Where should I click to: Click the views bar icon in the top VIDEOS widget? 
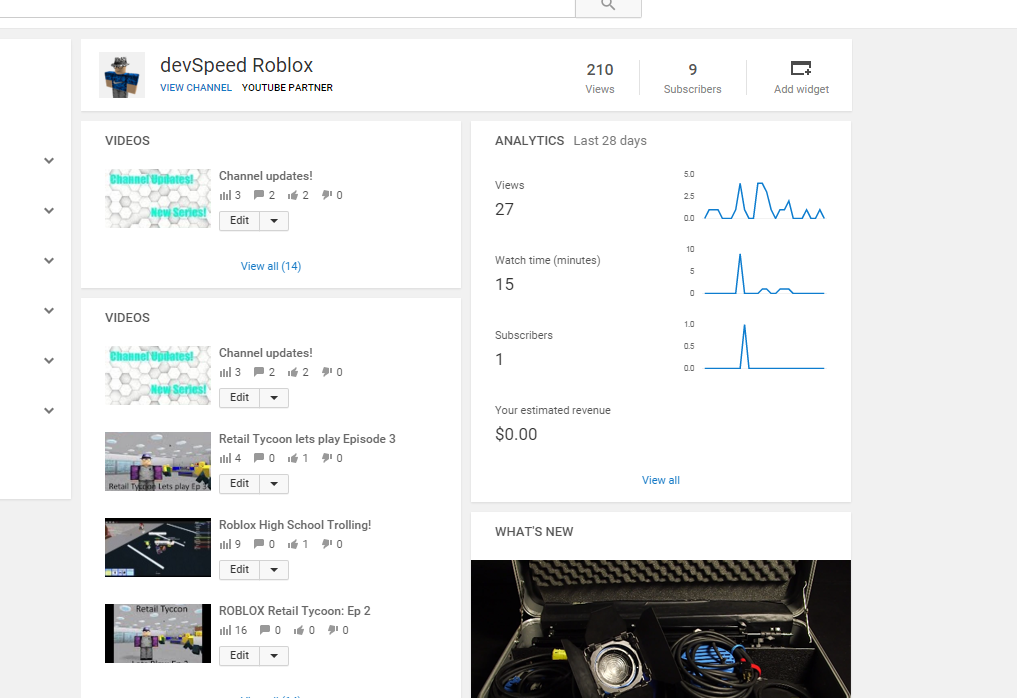coord(225,195)
